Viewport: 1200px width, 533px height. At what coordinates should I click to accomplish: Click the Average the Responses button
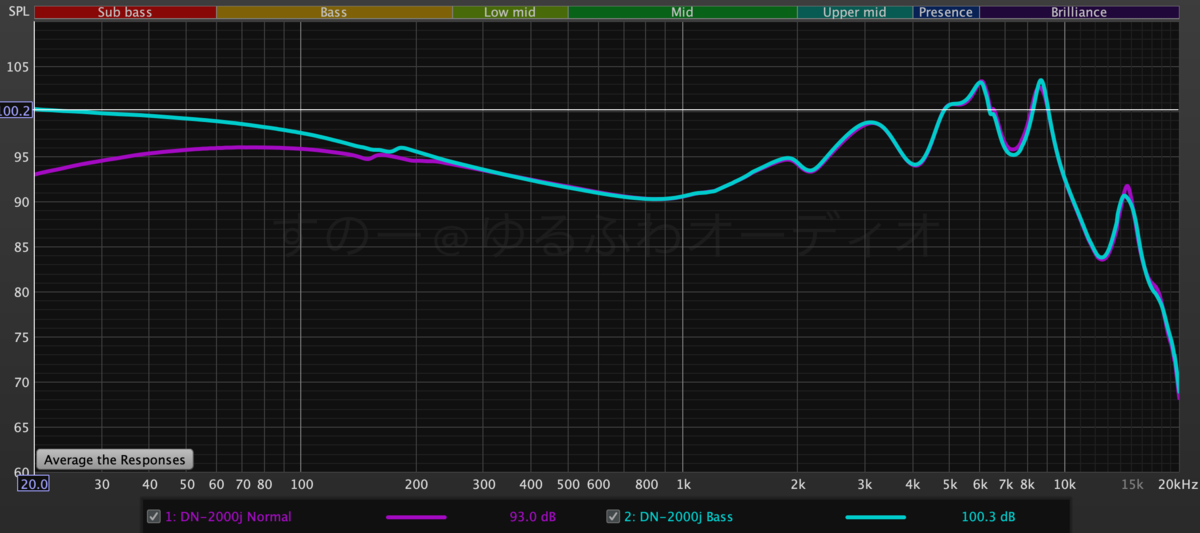[114, 460]
